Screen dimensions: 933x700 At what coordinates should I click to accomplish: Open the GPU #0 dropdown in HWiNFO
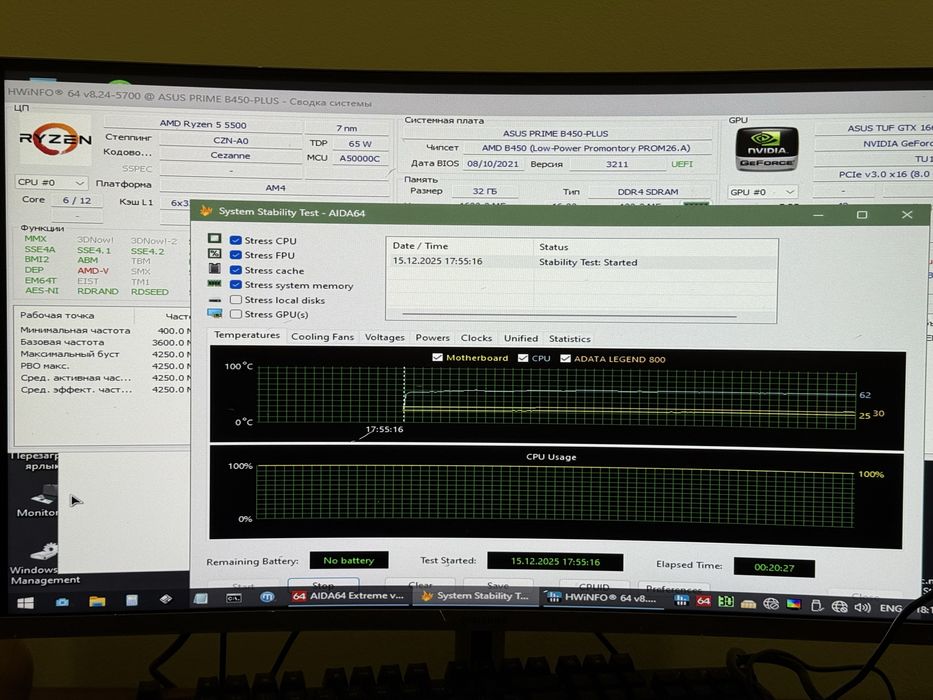point(762,192)
